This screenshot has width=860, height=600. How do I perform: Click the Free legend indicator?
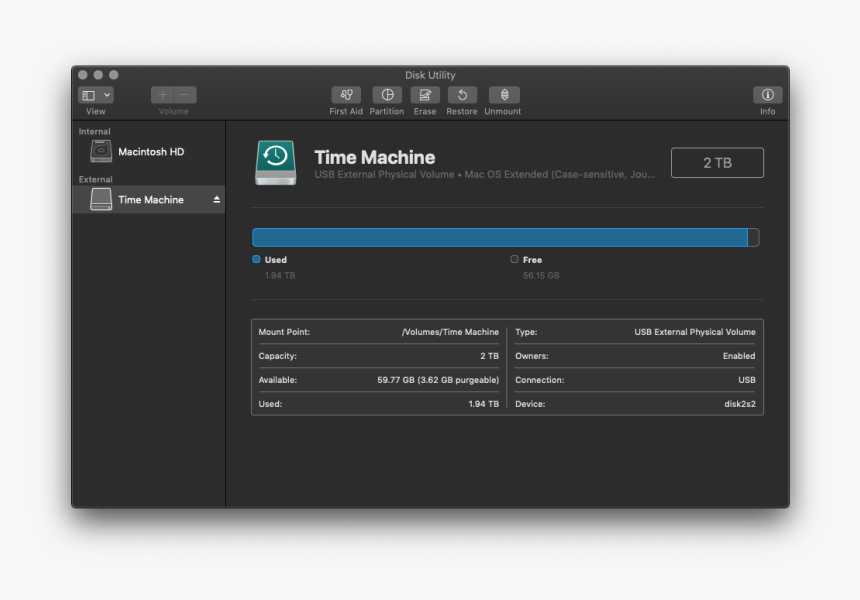tap(515, 259)
